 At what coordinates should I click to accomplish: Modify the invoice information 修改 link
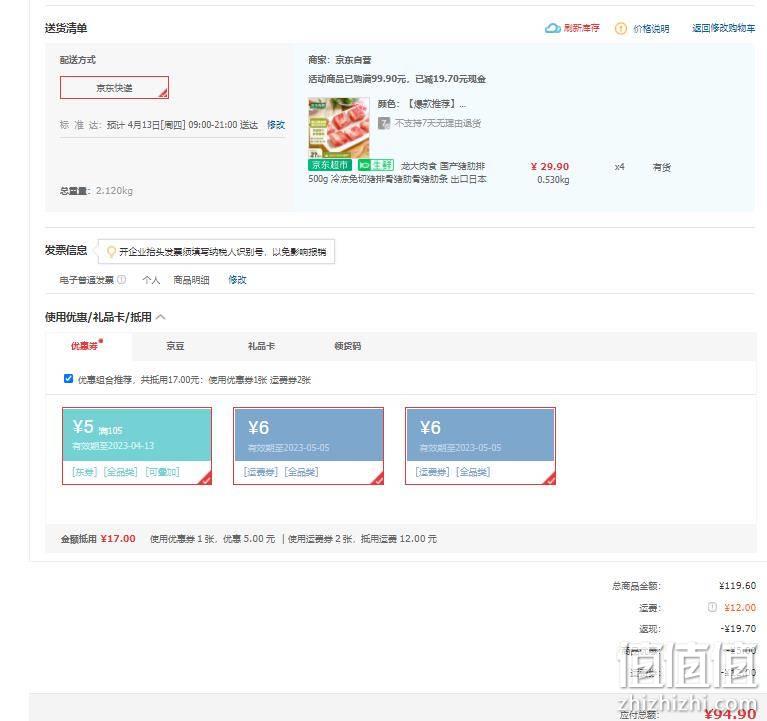pyautogui.click(x=237, y=280)
